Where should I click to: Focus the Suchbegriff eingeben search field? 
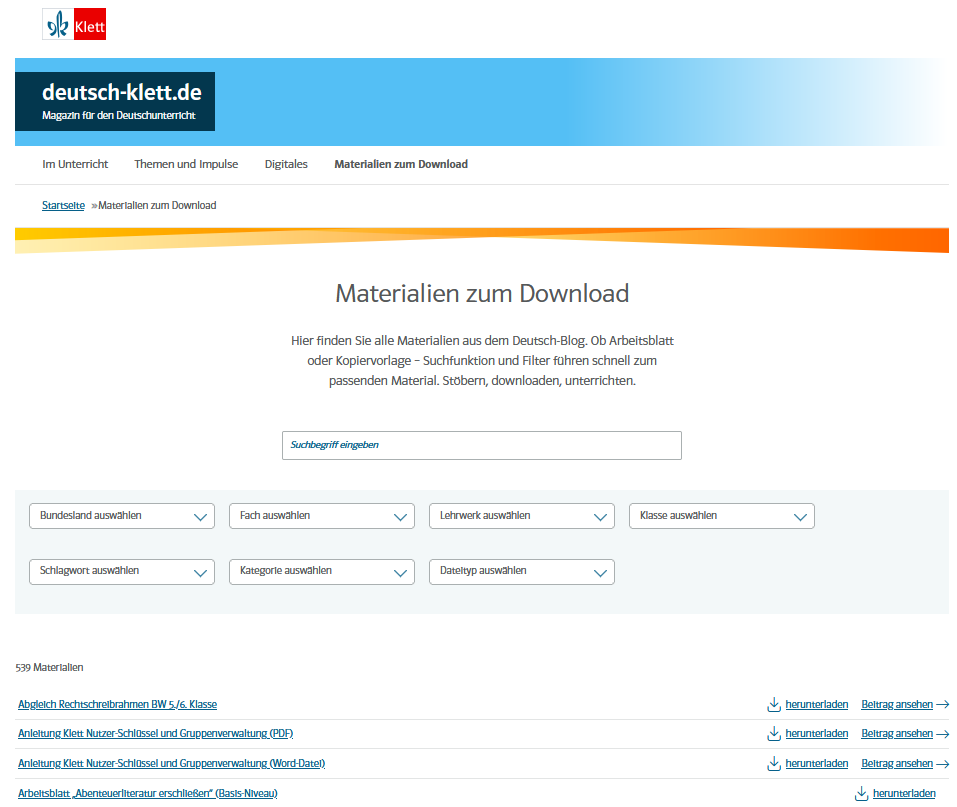click(x=482, y=445)
